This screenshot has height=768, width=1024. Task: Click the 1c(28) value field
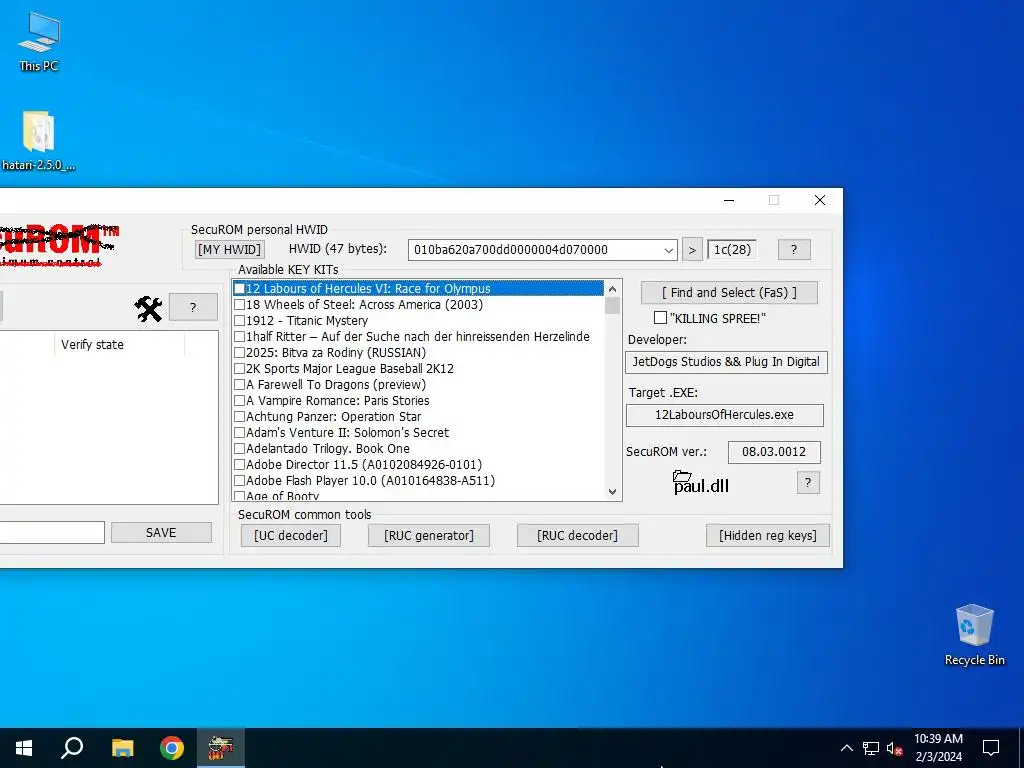click(732, 249)
